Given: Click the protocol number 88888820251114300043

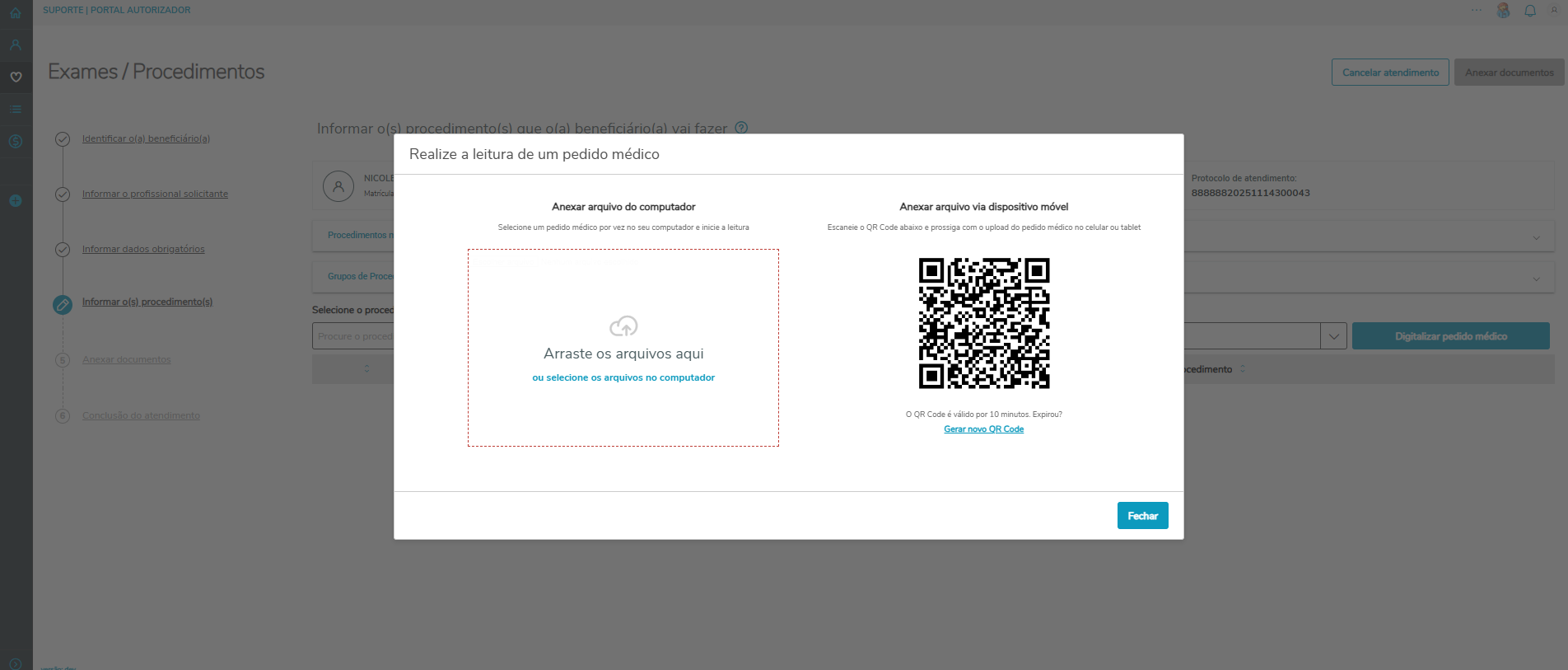Looking at the screenshot, I should (x=1251, y=193).
